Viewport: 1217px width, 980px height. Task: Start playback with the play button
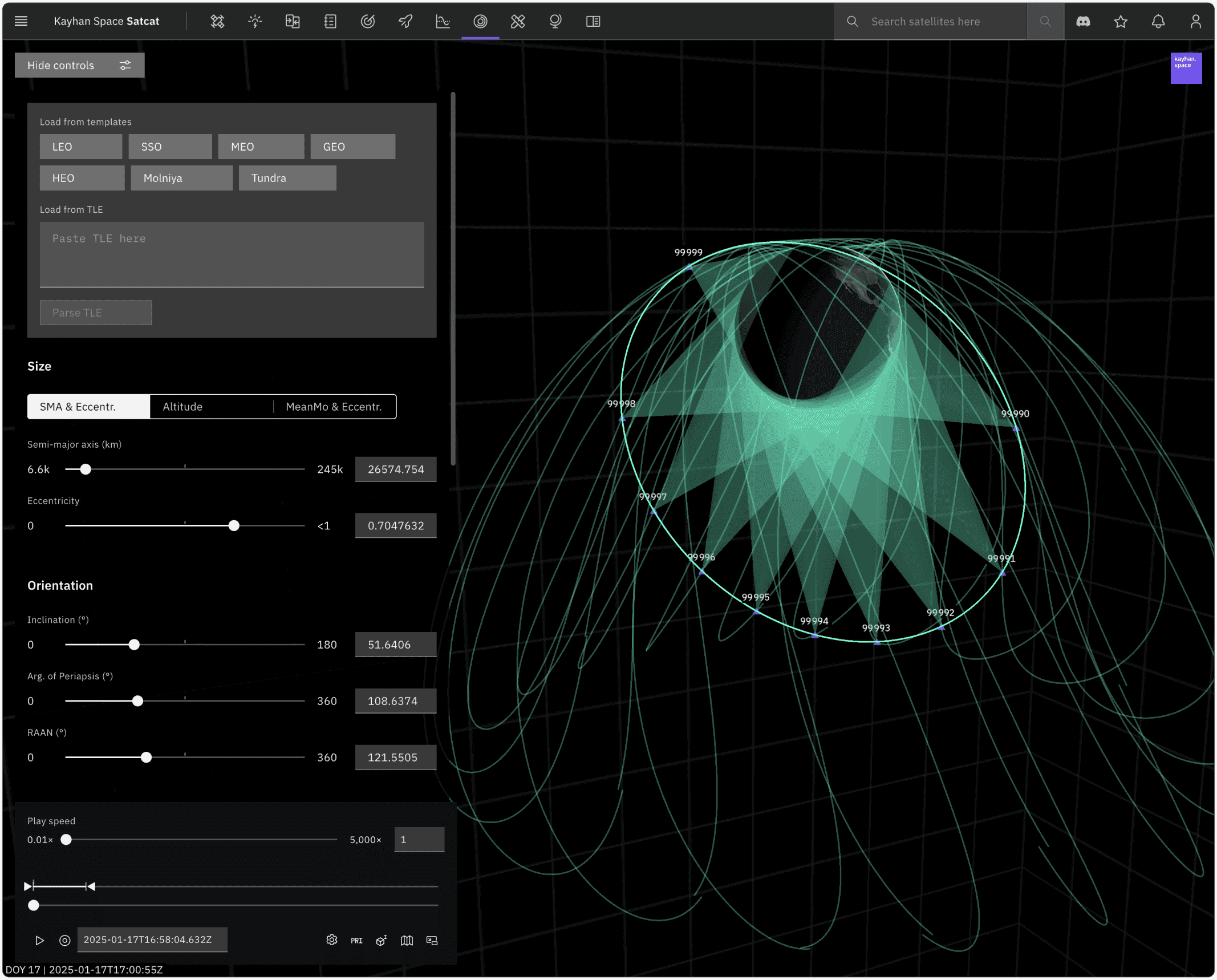[39, 940]
